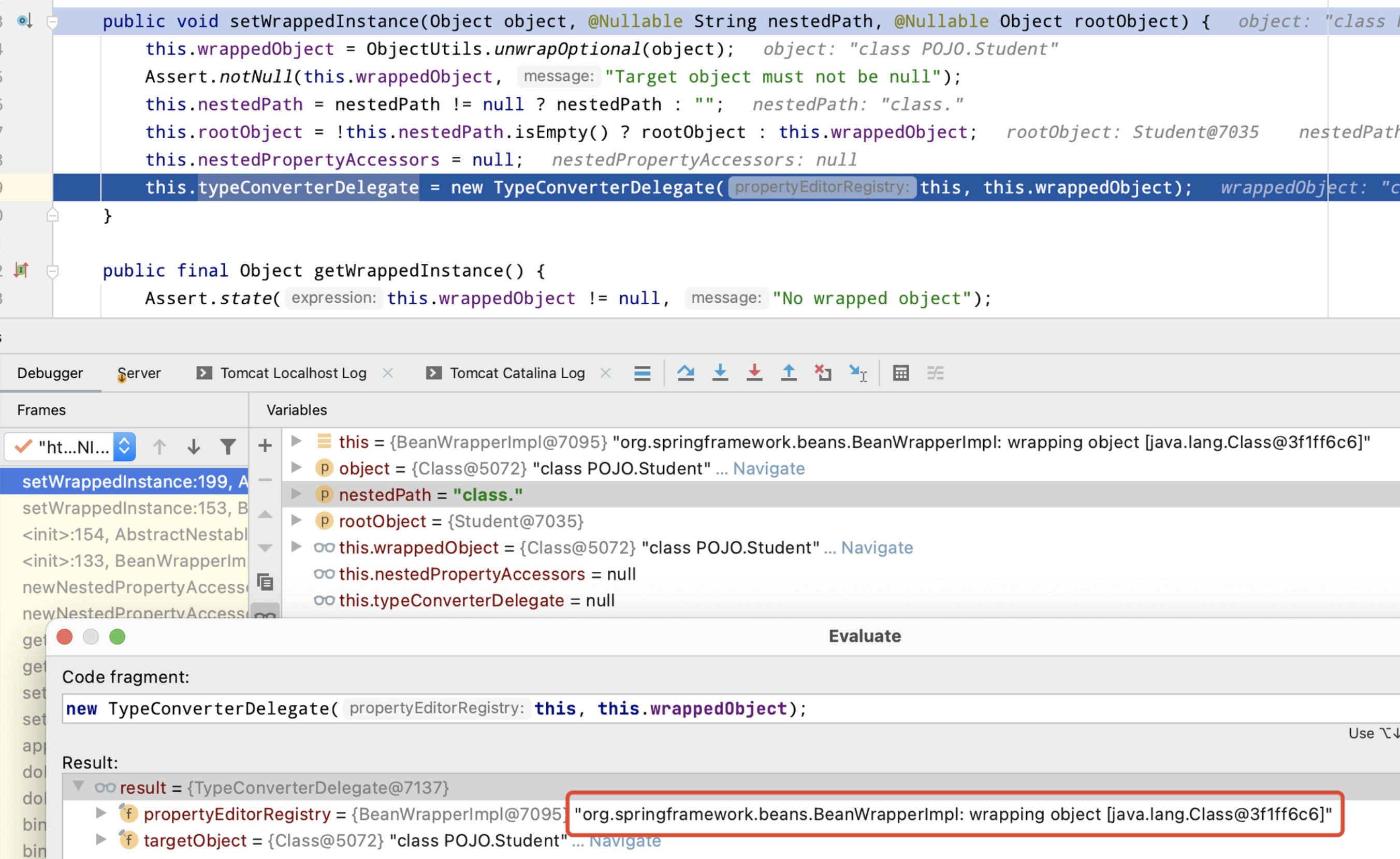Click the Step Into download-arrow icon
The width and height of the screenshot is (1400, 859).
coord(720,373)
